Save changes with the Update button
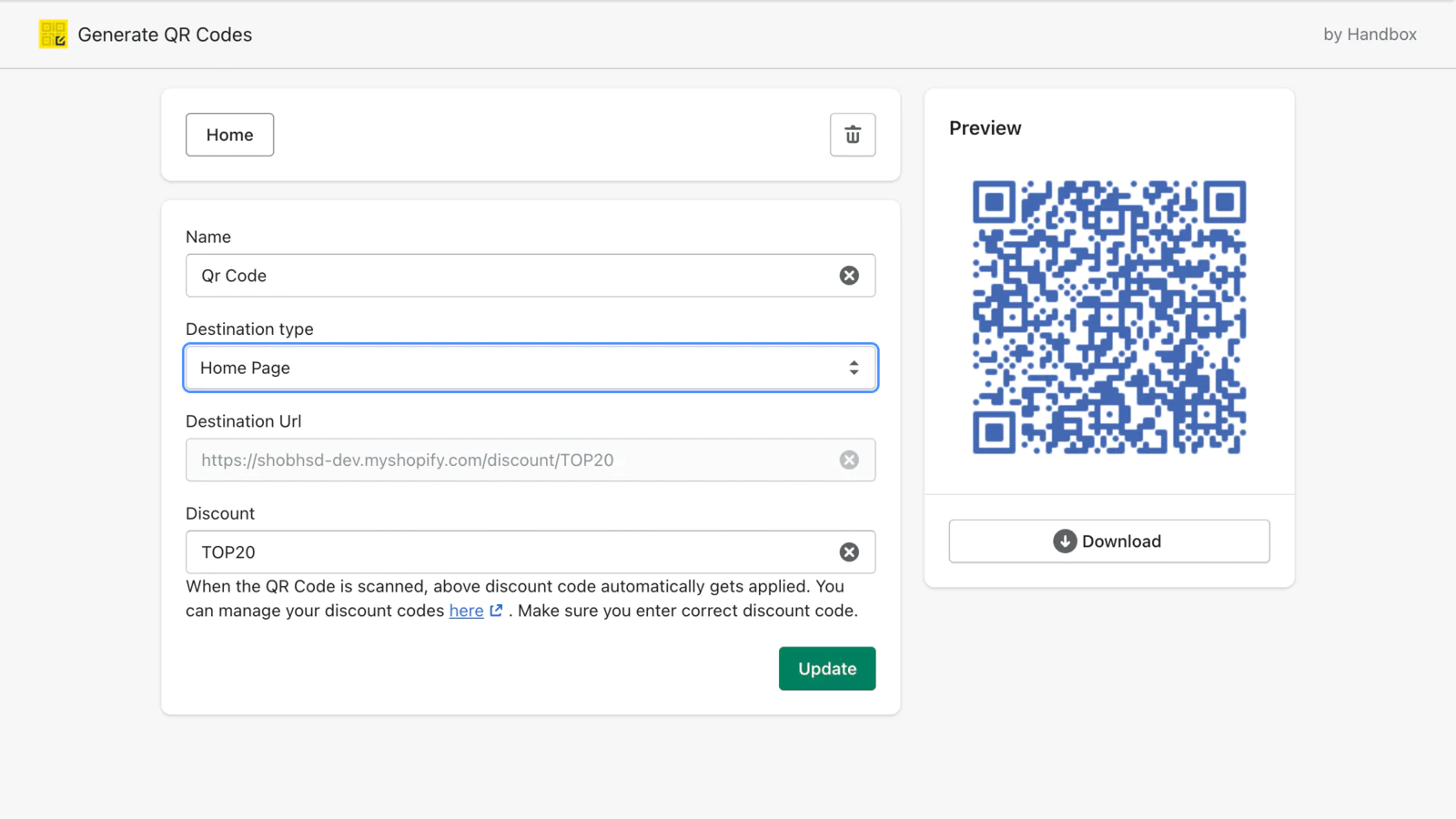This screenshot has width=1456, height=819. point(827,669)
